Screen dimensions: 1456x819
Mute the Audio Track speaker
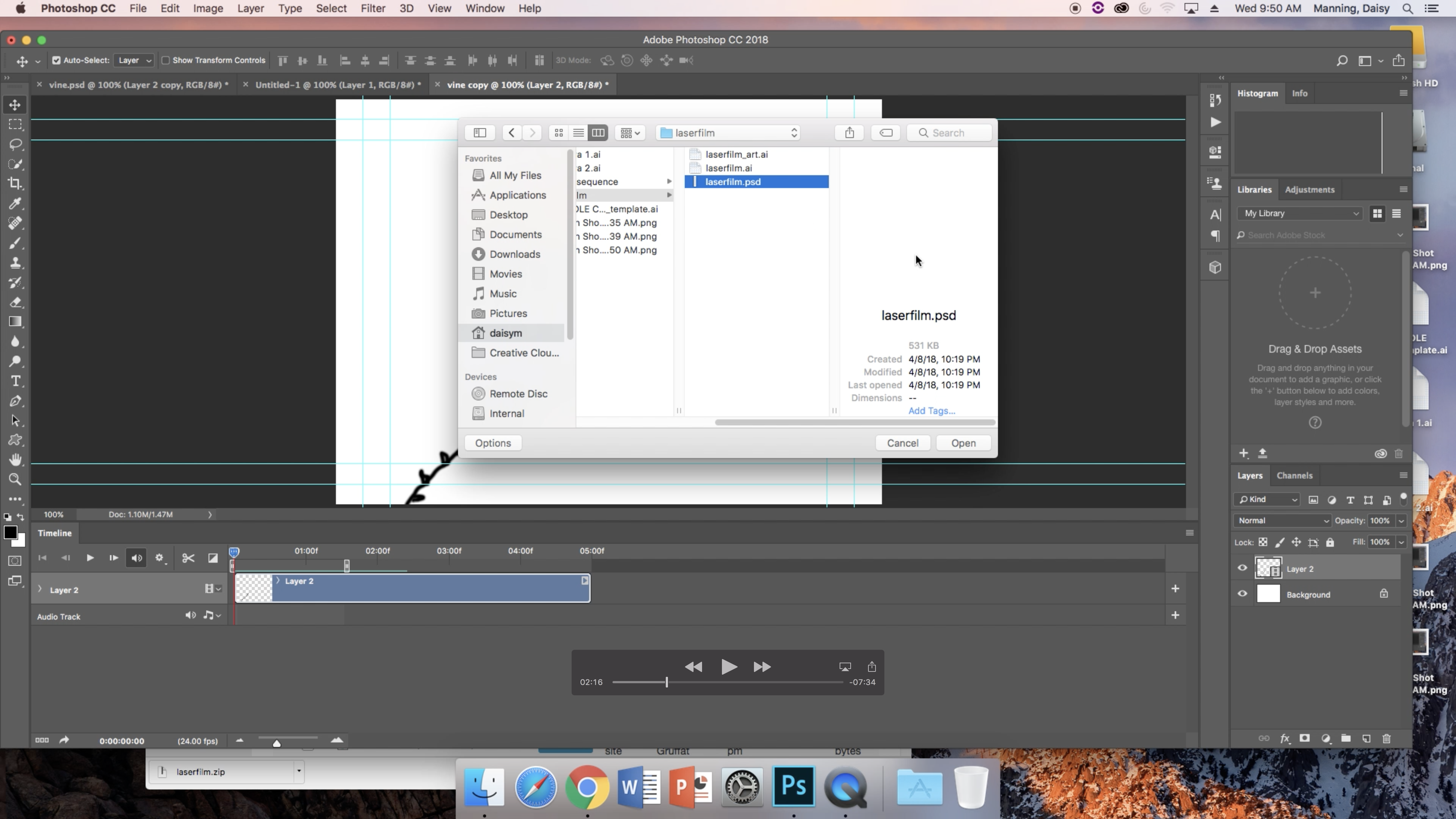pyautogui.click(x=191, y=615)
